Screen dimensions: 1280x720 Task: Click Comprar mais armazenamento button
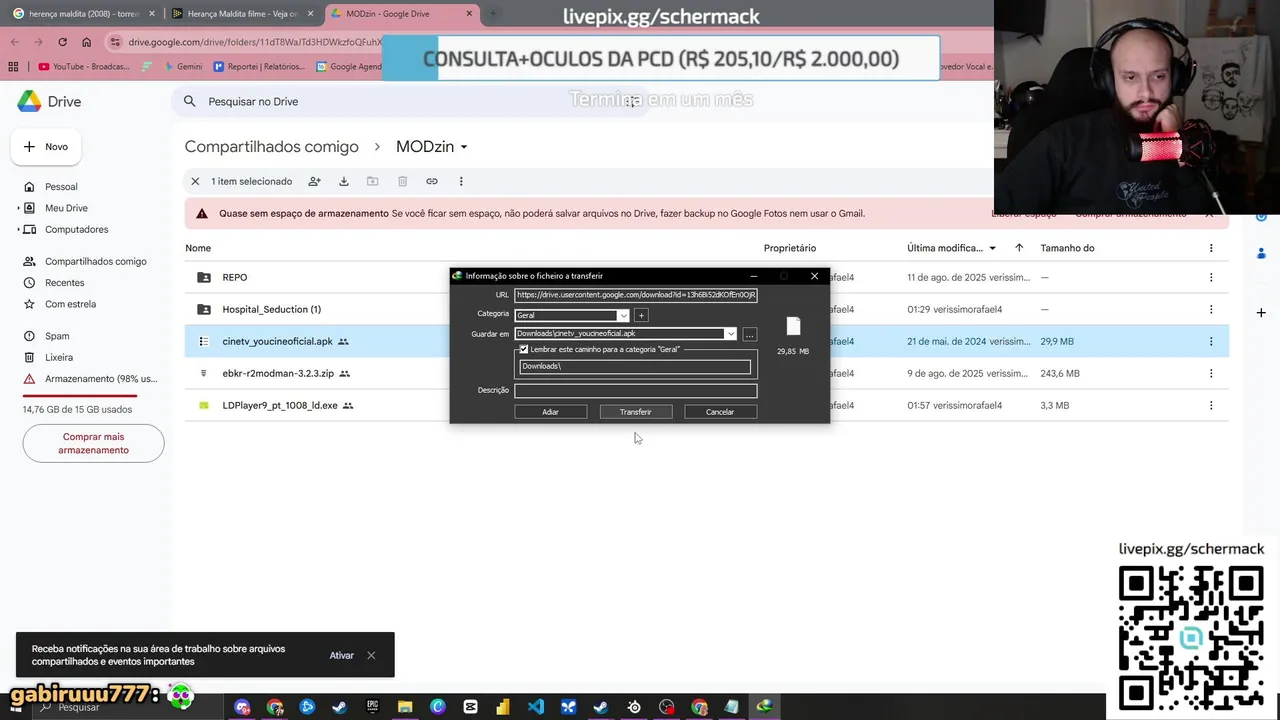pos(93,443)
